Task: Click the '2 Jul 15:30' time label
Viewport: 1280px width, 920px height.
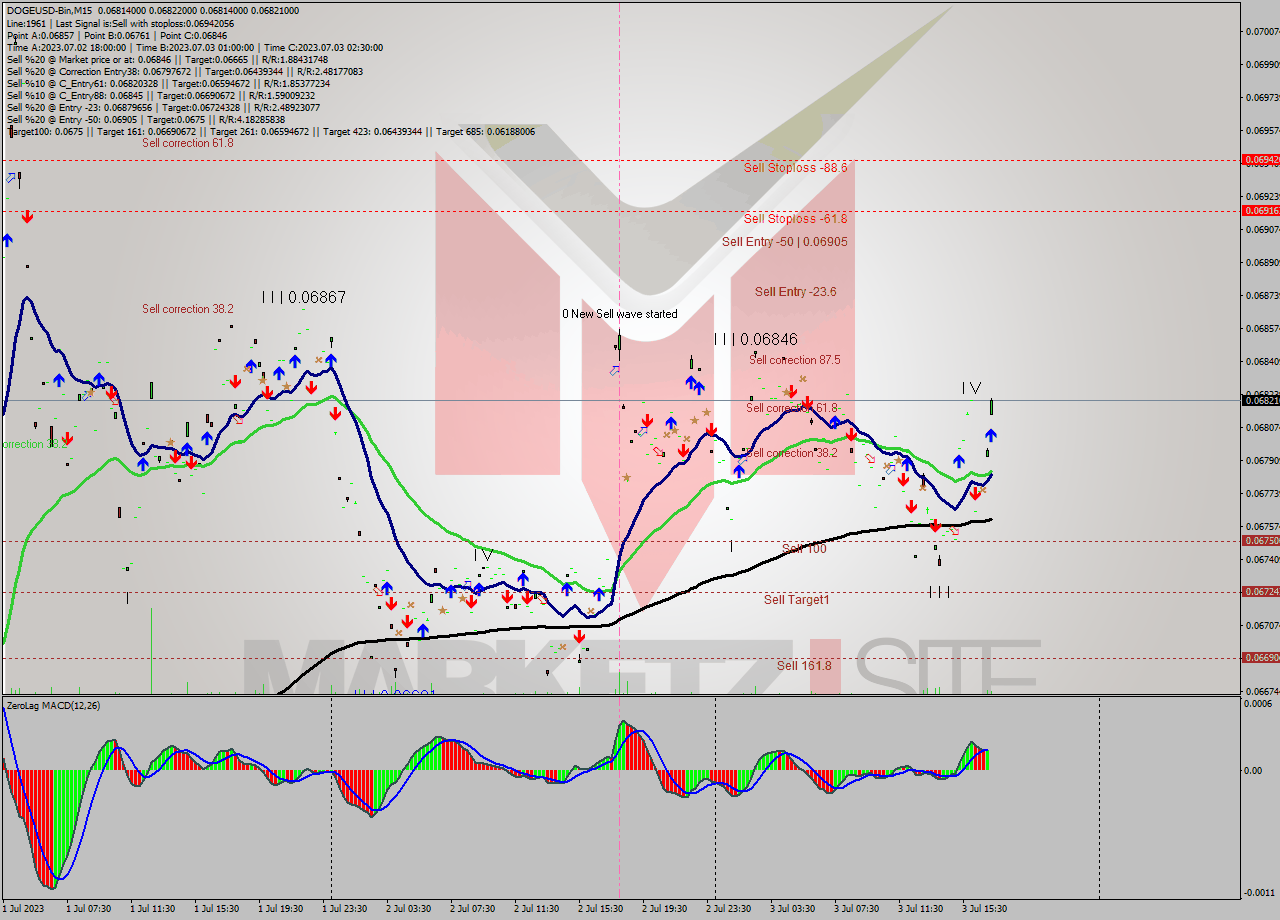Action: (x=600, y=909)
